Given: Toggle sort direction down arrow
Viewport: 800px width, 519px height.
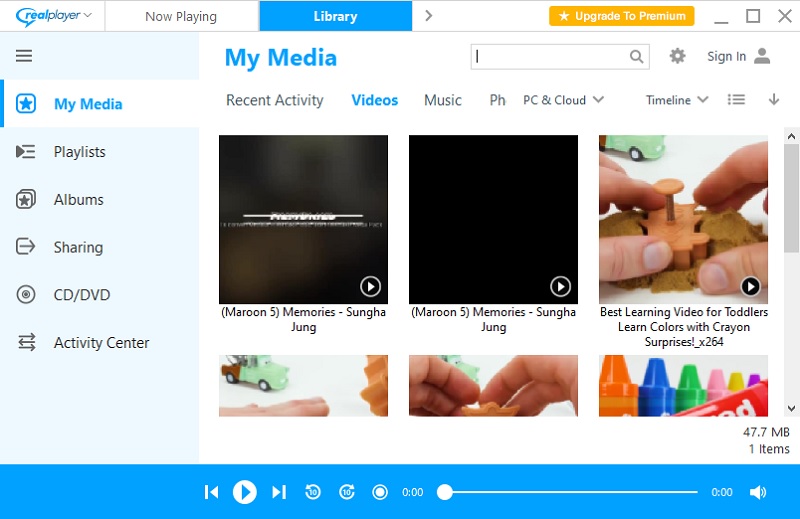Looking at the screenshot, I should click(x=773, y=100).
